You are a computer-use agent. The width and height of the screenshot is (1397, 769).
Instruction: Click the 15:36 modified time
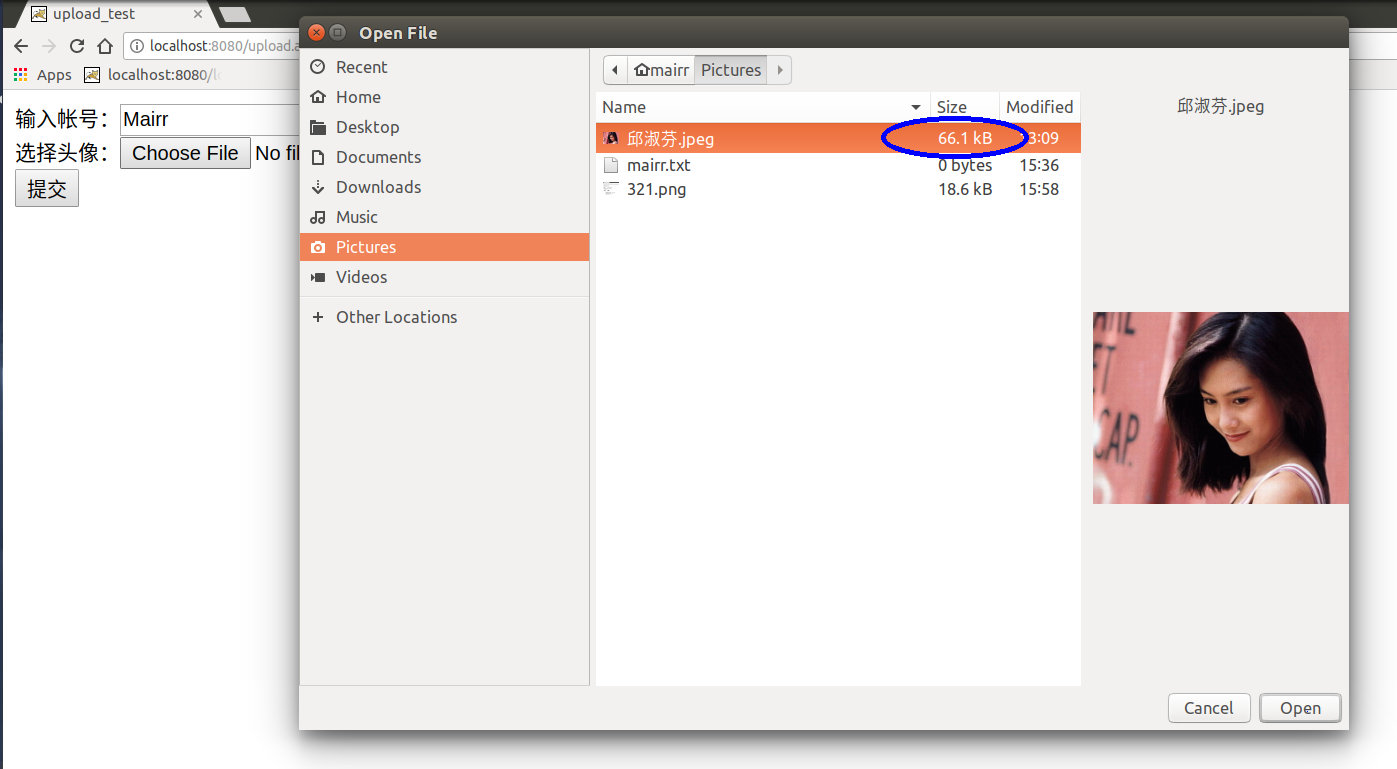click(x=1039, y=165)
